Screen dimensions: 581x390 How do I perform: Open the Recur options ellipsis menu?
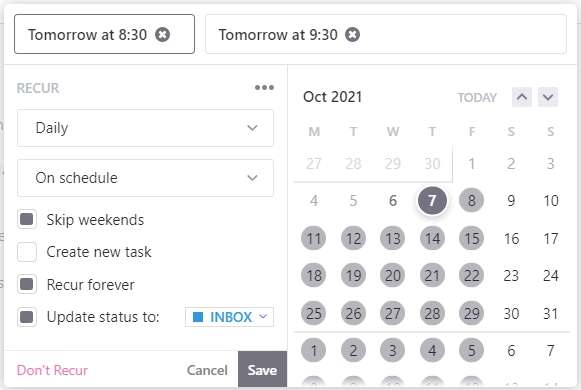click(x=264, y=88)
